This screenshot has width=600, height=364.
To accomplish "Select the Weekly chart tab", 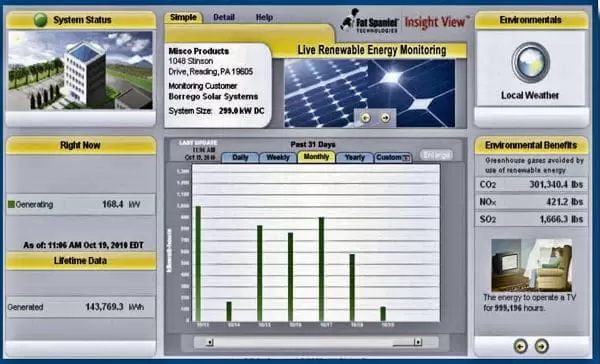I will pyautogui.click(x=278, y=157).
